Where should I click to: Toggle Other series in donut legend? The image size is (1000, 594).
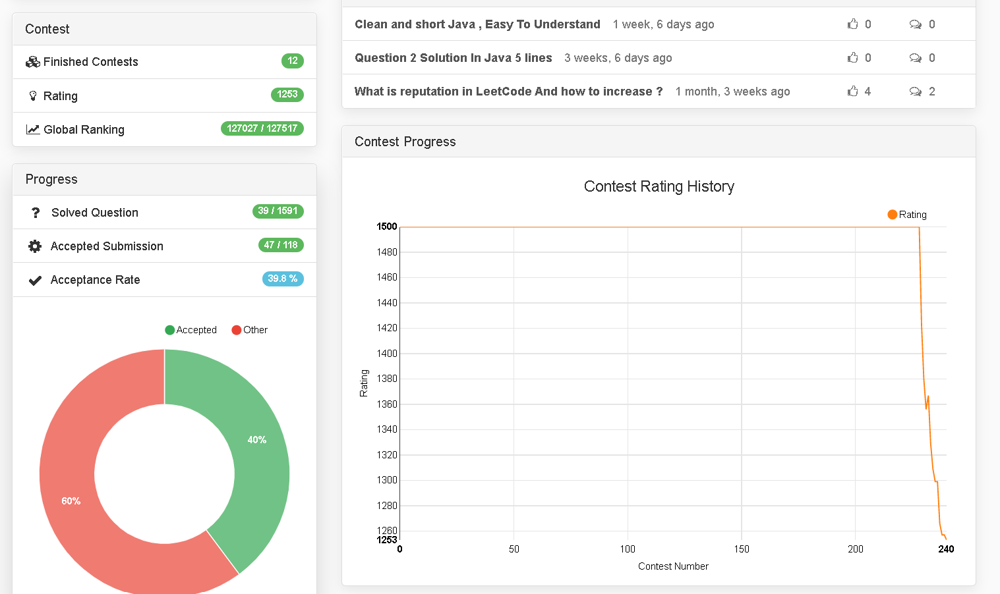point(249,330)
